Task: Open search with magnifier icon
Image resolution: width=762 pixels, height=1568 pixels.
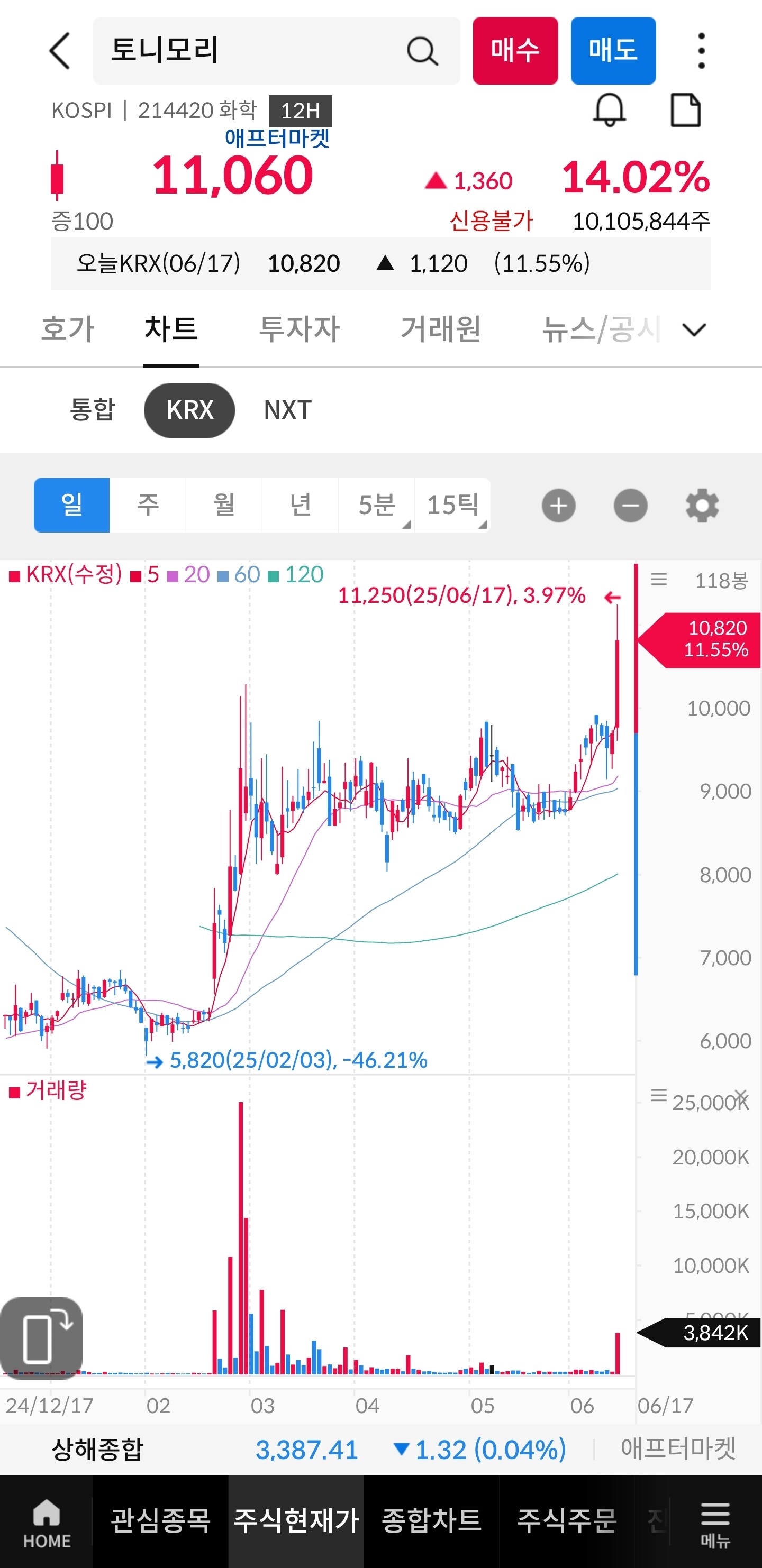Action: pos(422,51)
